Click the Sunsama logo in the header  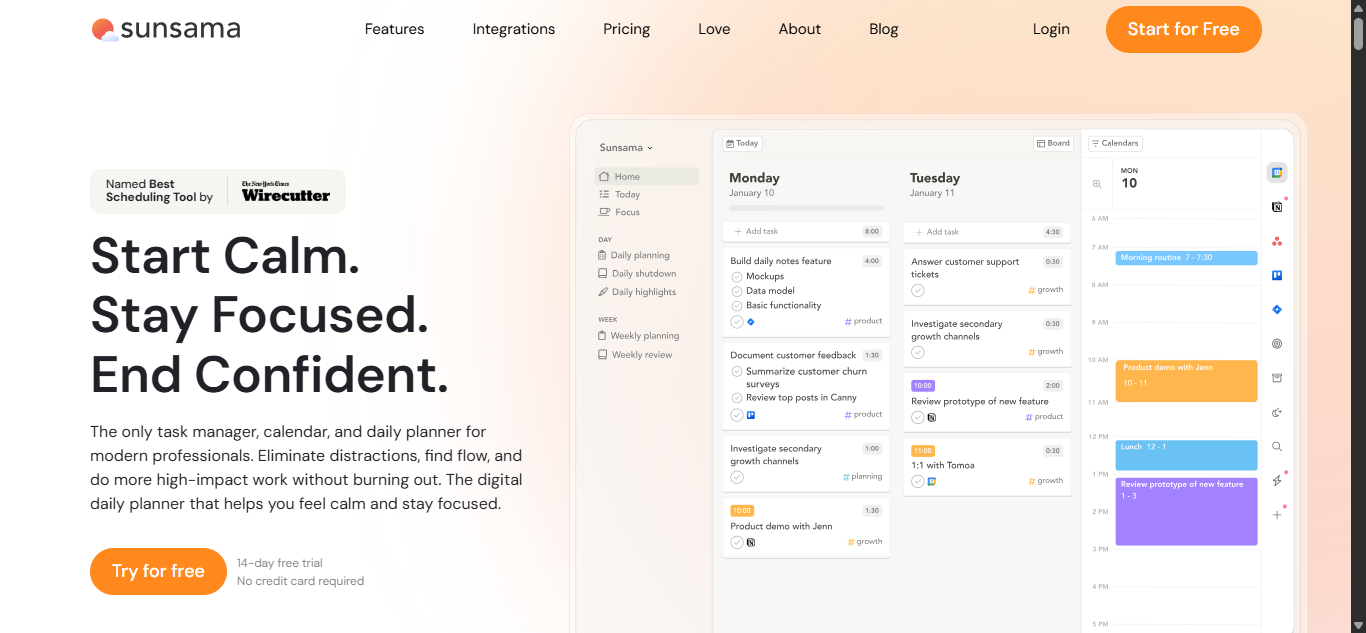(x=166, y=29)
